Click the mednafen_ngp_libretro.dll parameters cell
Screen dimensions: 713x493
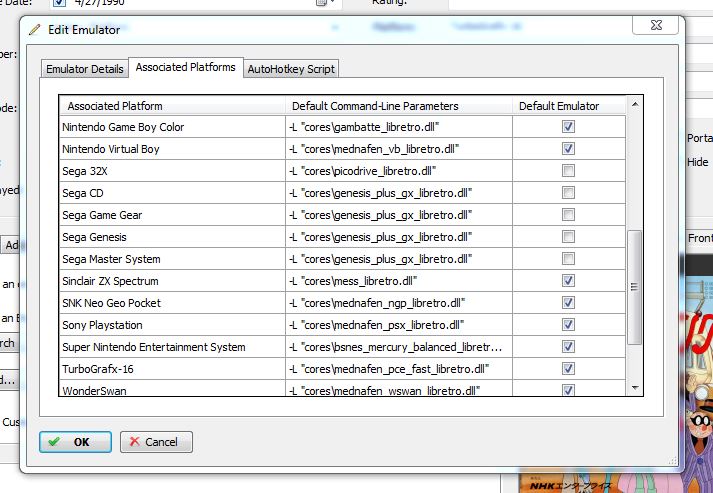pos(399,303)
